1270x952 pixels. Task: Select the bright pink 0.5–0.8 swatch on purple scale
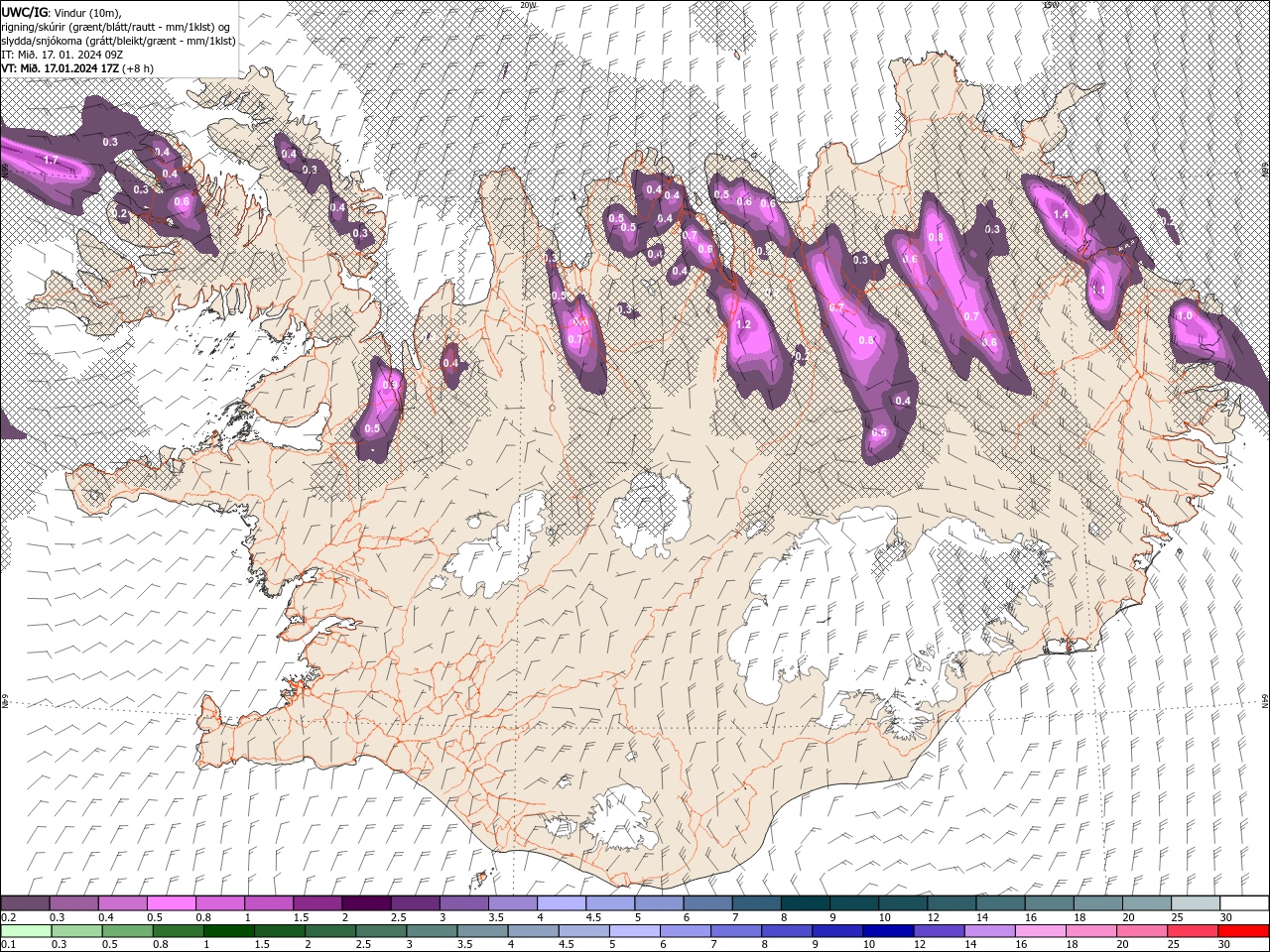(172, 903)
